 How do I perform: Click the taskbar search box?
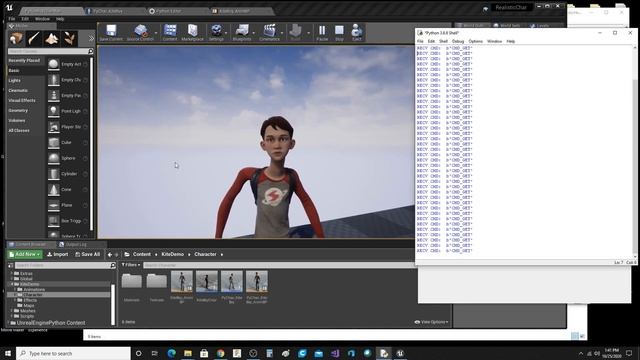73,353
